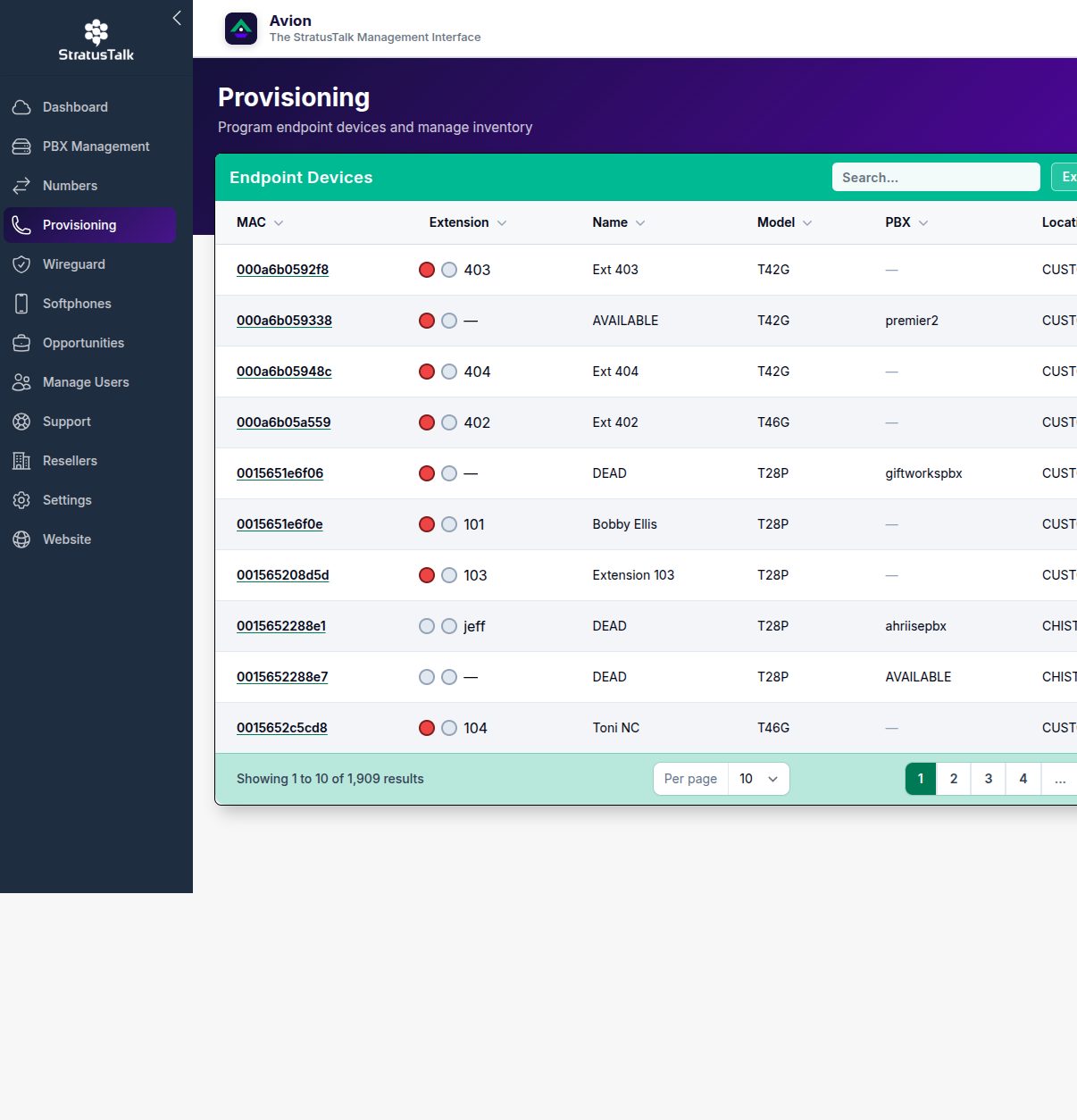Click the Resellers building icon

coord(21,461)
